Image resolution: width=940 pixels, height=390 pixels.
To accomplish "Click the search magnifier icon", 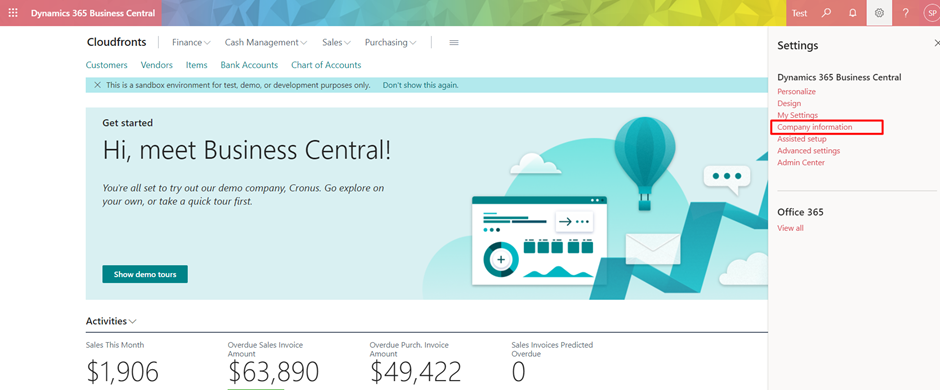I will [827, 13].
